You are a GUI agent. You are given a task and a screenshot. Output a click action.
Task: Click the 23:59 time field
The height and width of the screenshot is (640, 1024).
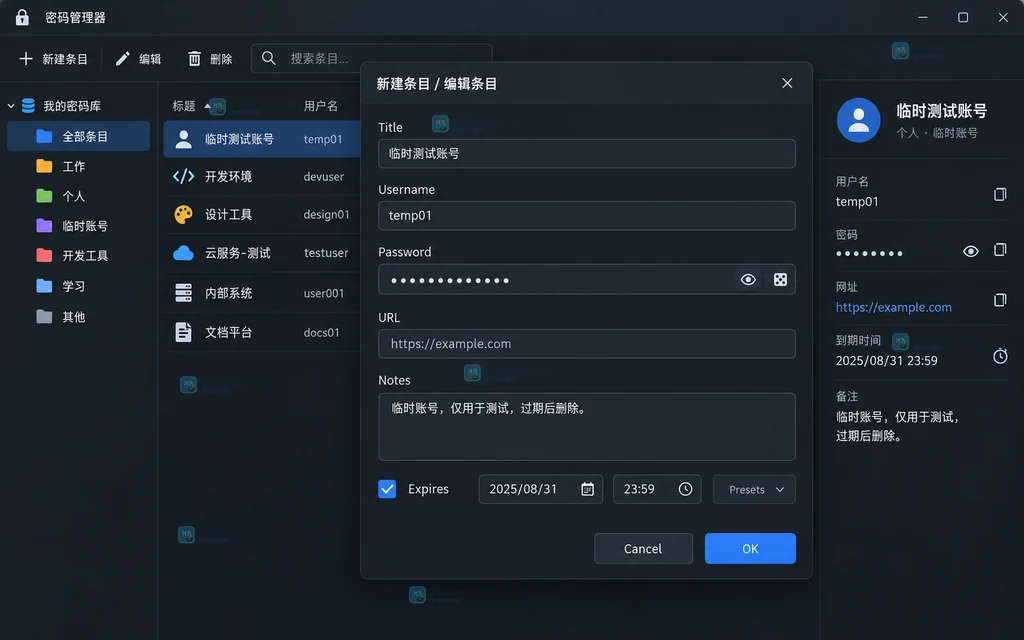coord(657,489)
